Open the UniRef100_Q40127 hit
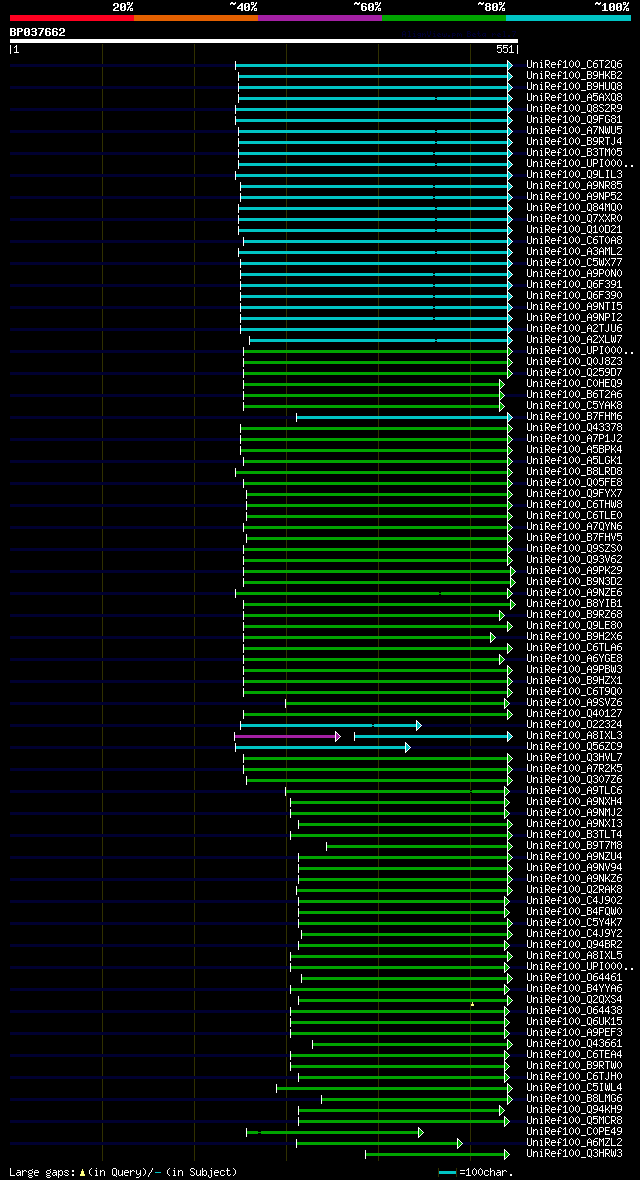 574,713
